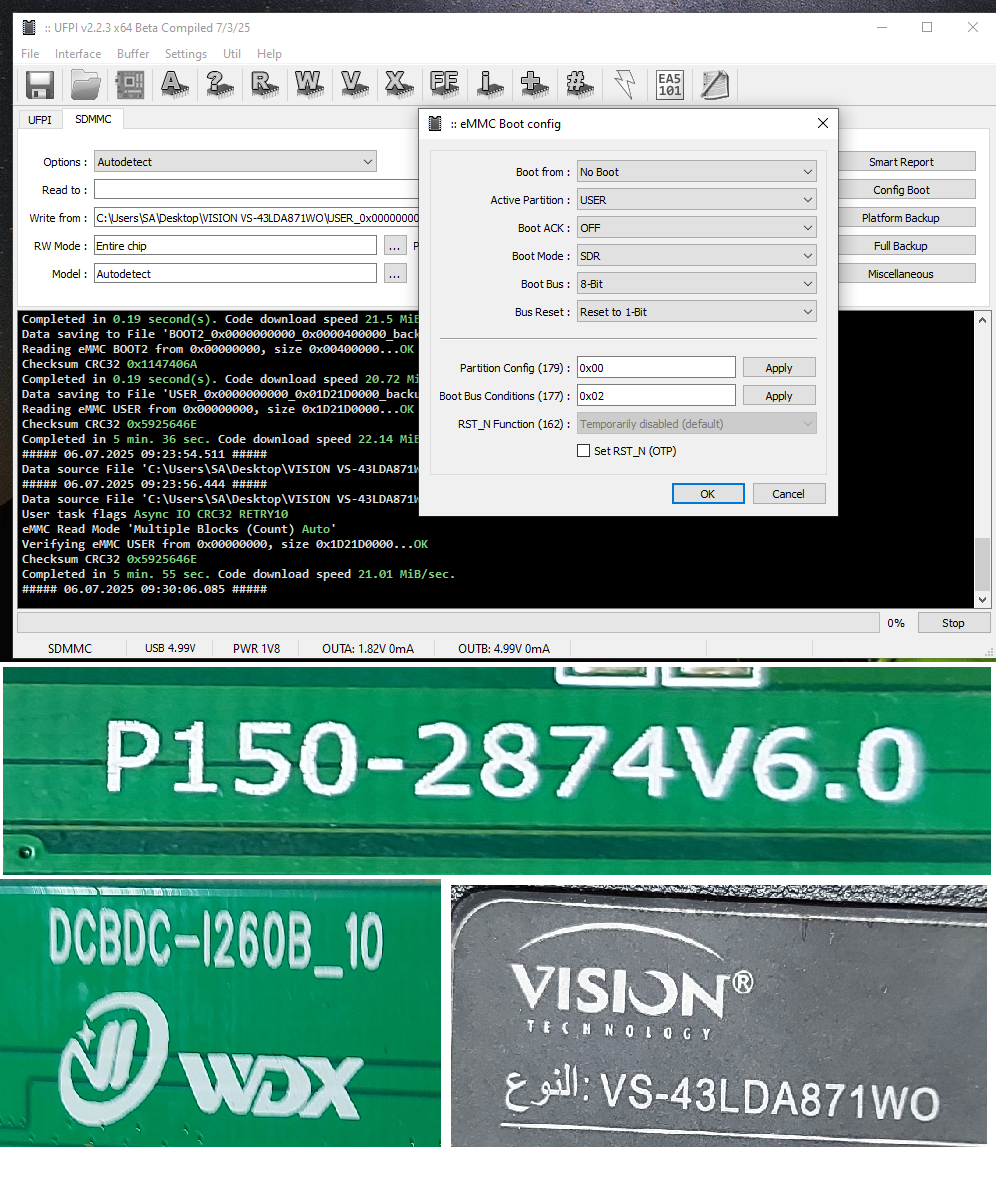Screen dimensions: 1000x1184
Task: Open the Interface menu
Action: coord(78,54)
